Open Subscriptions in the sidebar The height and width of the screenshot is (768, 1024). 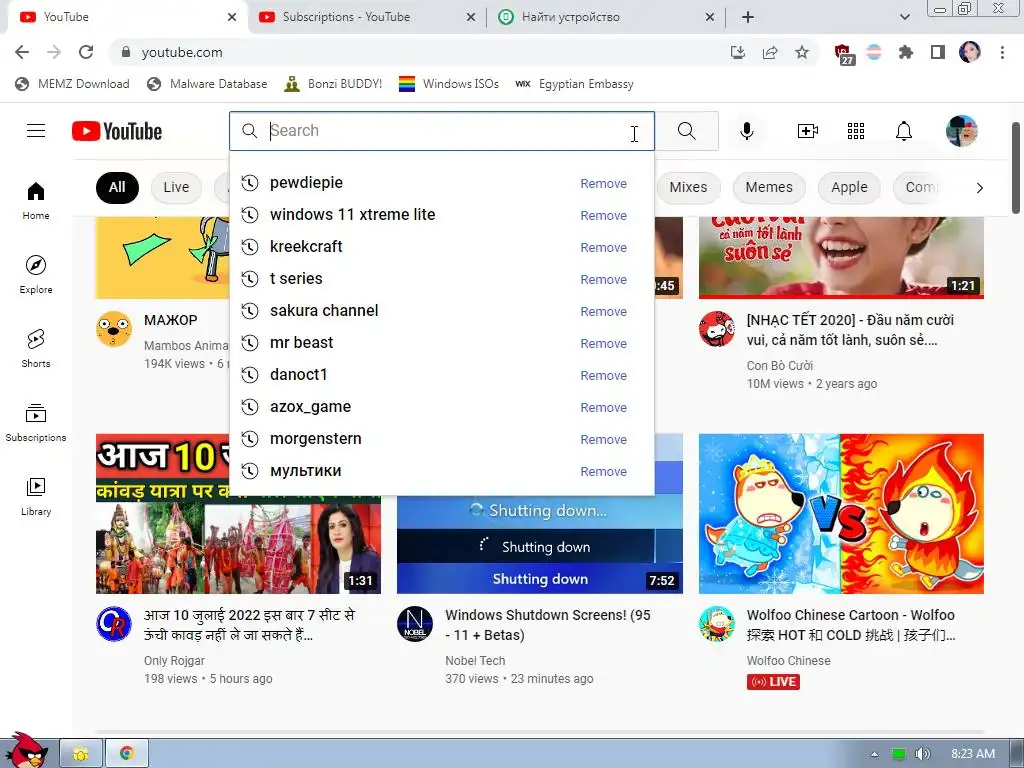(36, 423)
